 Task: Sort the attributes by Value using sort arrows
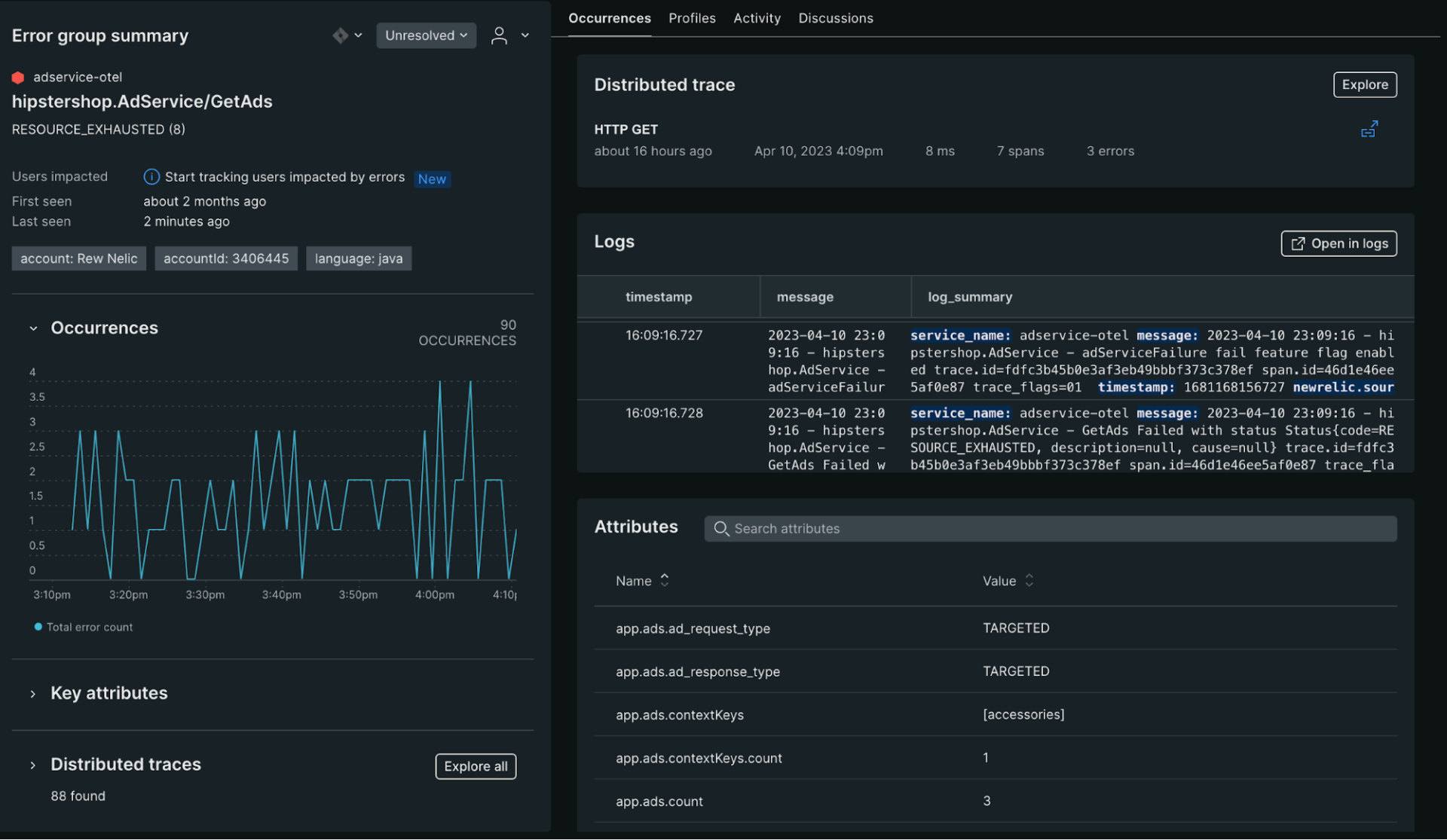click(x=1031, y=580)
